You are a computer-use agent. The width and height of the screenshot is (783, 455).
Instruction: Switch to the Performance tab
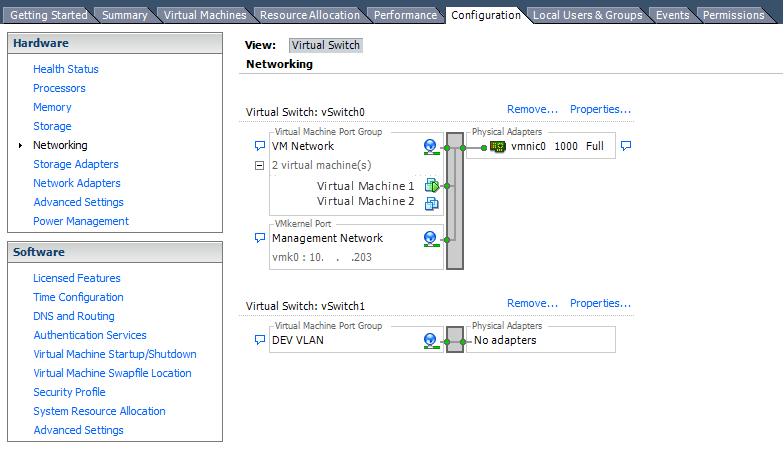[405, 15]
